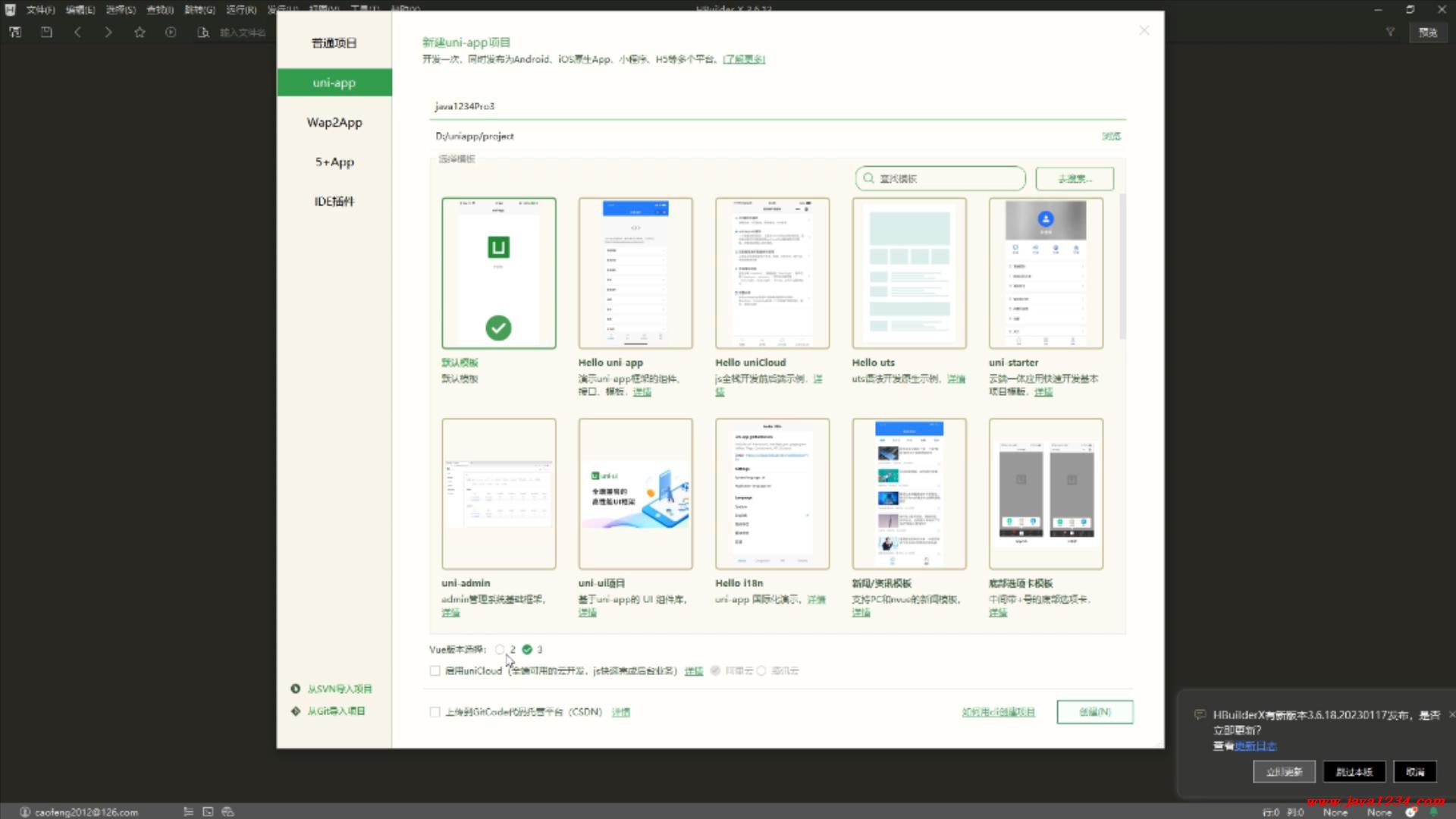
Task: Select the uni-app project type tab
Action: (334, 83)
